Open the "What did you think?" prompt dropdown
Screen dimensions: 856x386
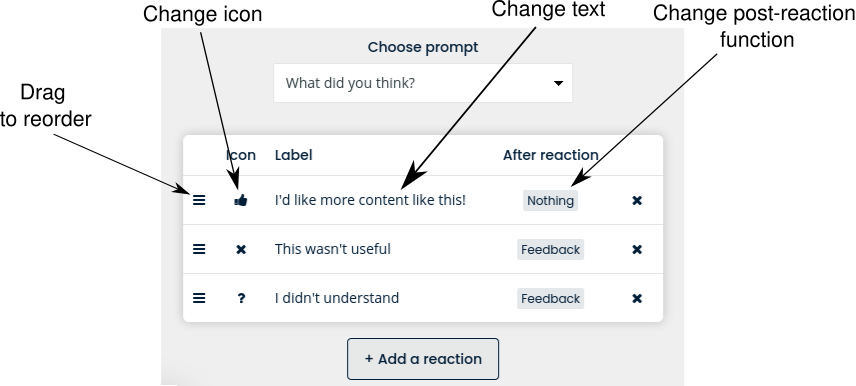(423, 83)
